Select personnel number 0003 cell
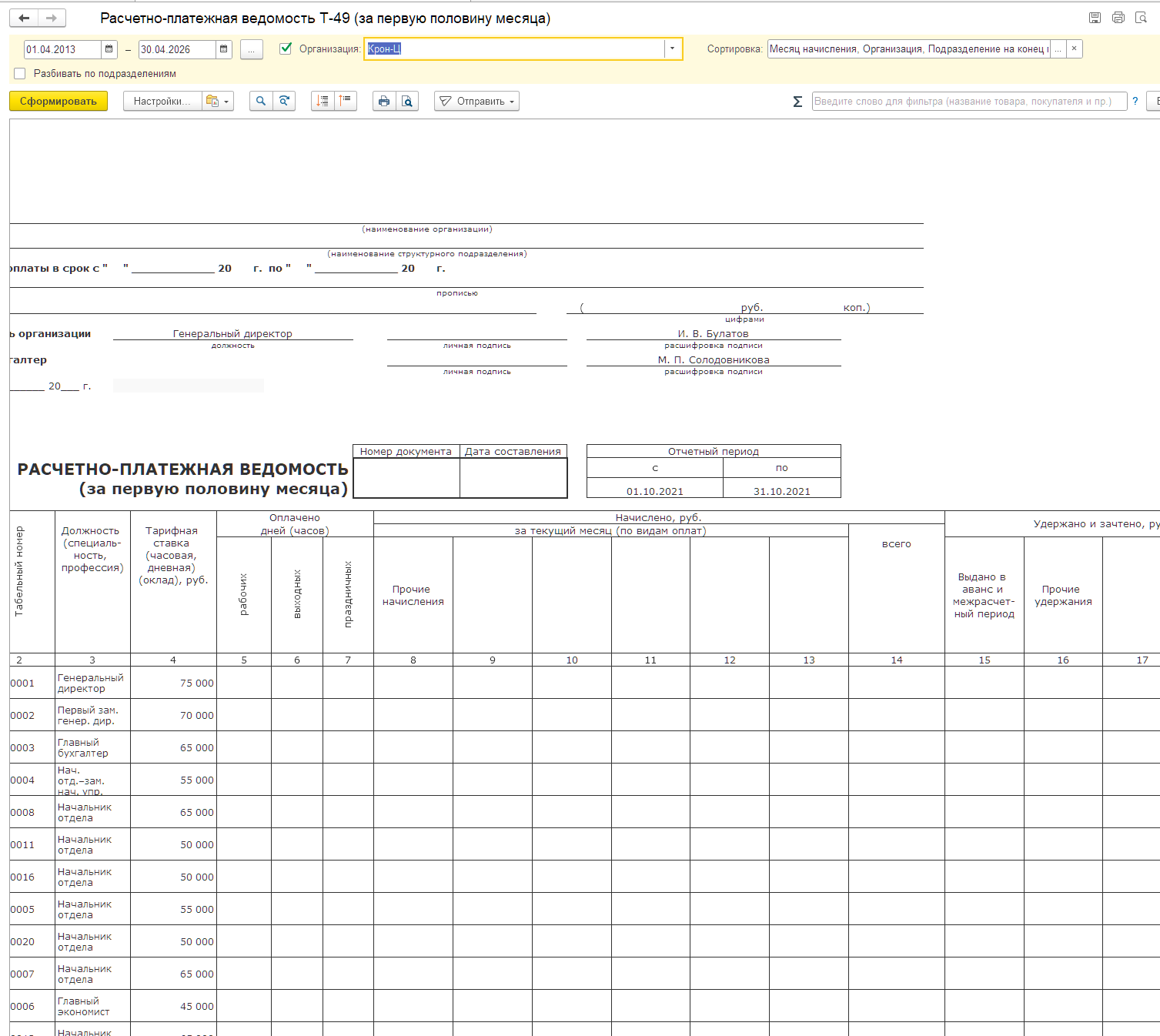The height and width of the screenshot is (1036, 1160). pos(32,747)
